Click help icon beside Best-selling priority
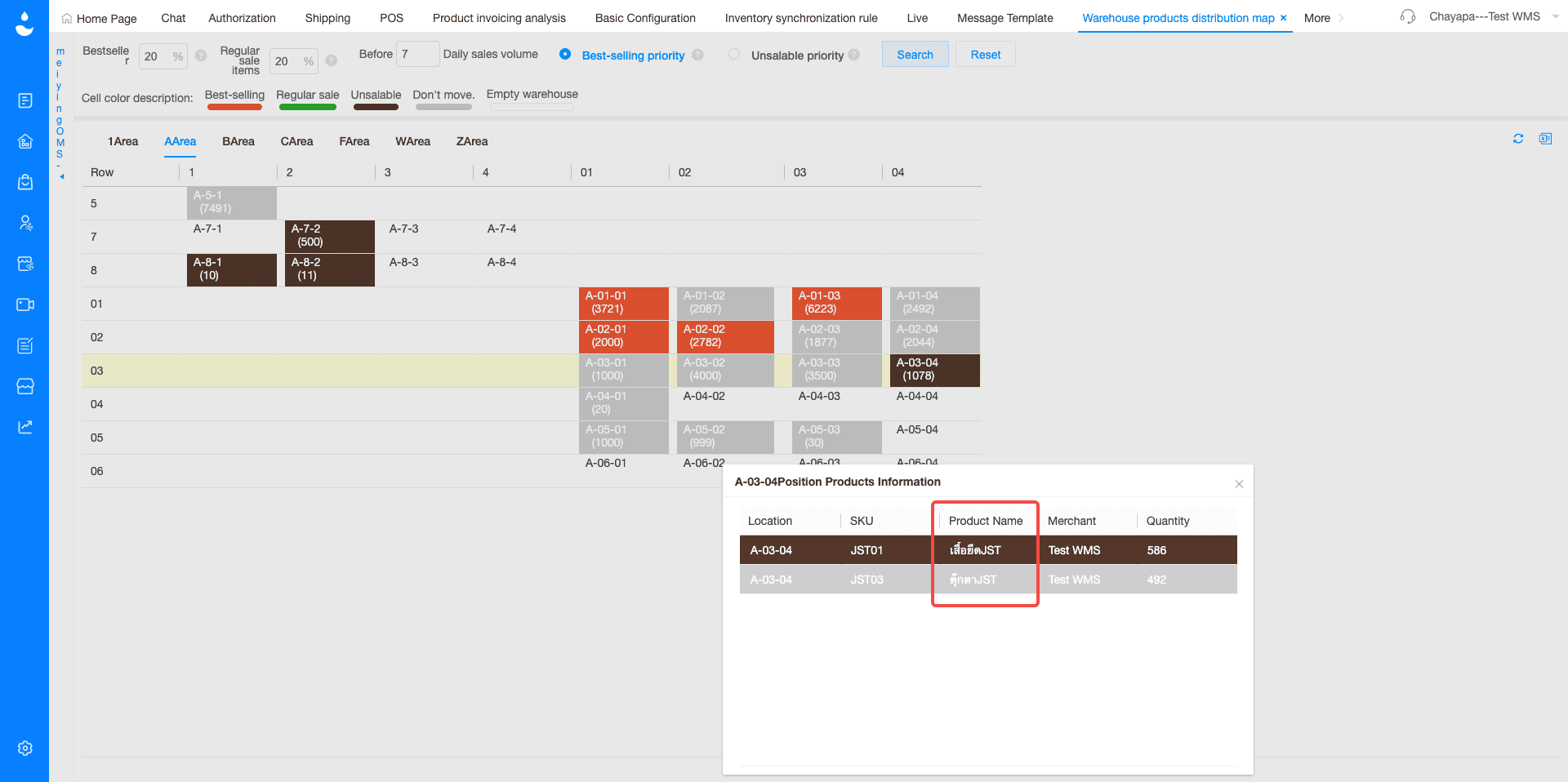Viewport: 1568px width, 782px height. [x=697, y=55]
